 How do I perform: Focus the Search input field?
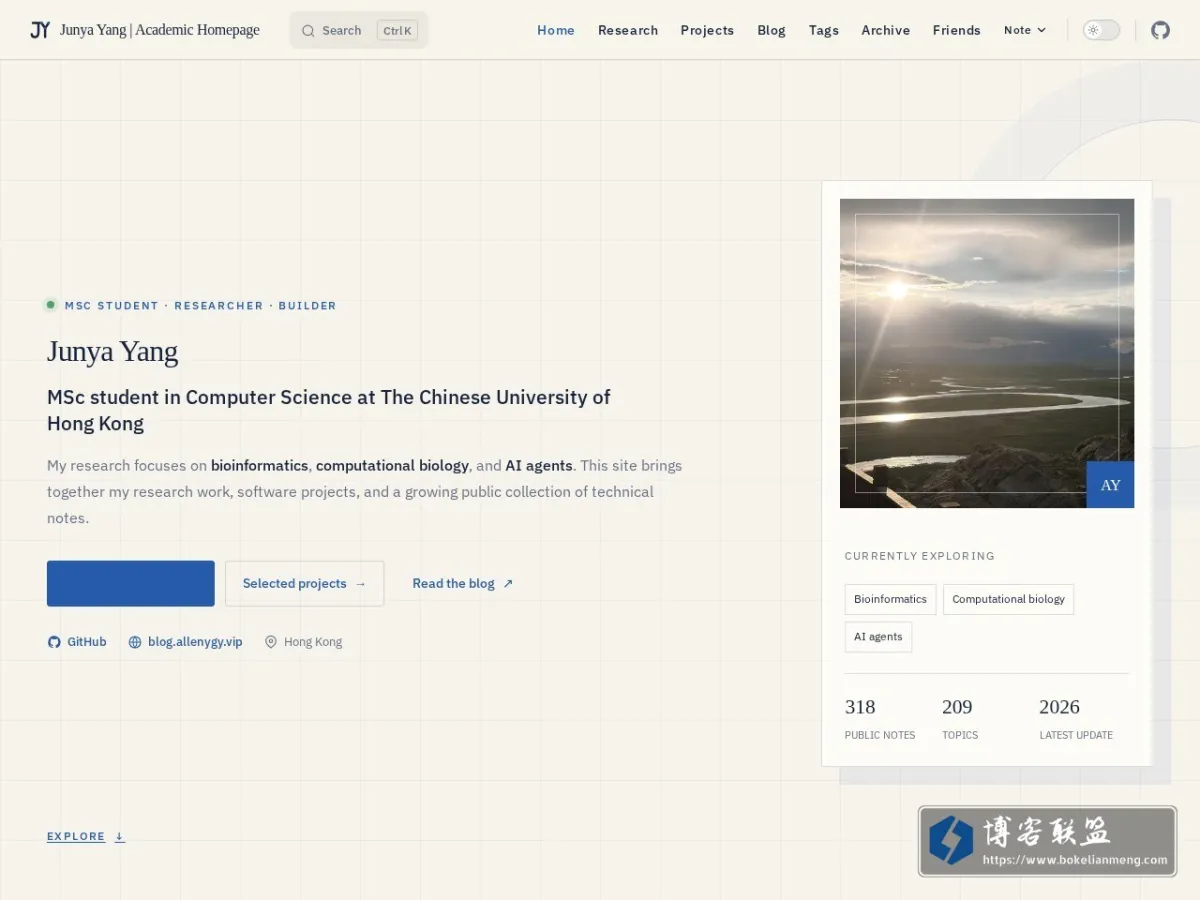pyautogui.click(x=359, y=30)
